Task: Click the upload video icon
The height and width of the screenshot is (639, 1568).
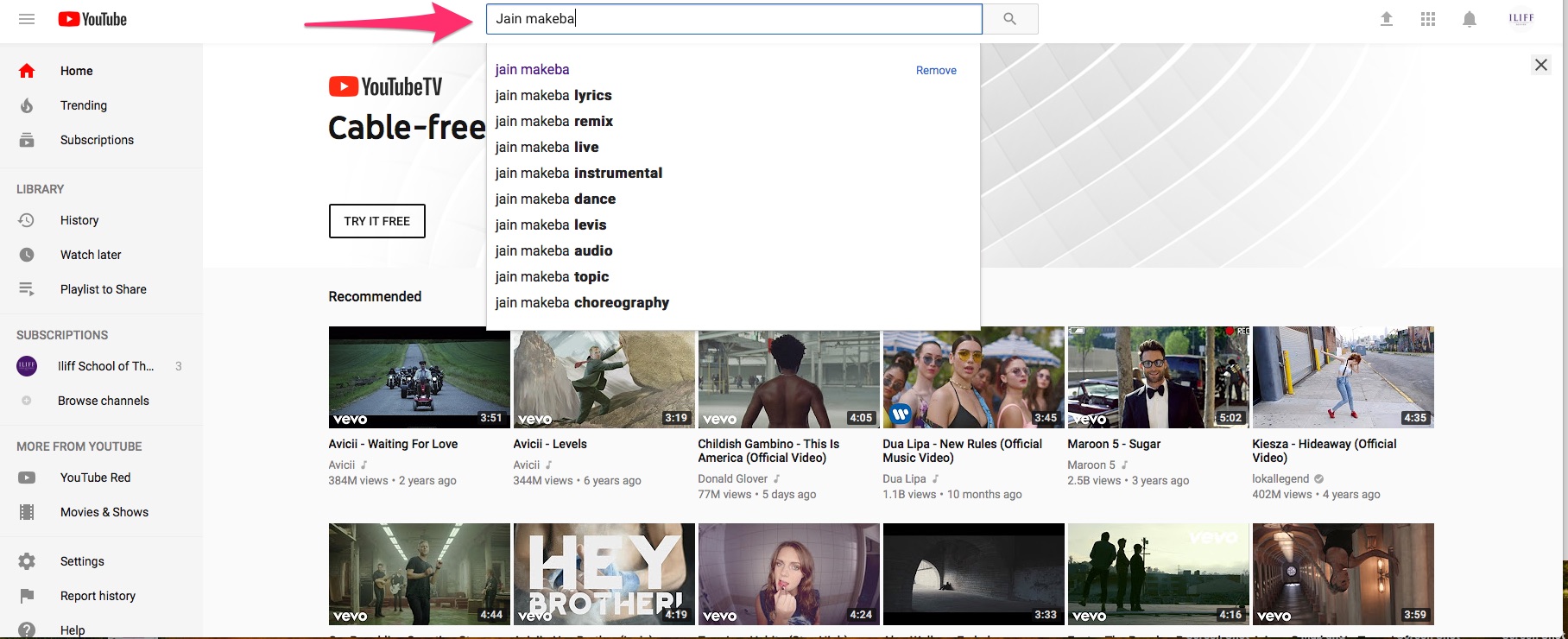Action: [1386, 19]
